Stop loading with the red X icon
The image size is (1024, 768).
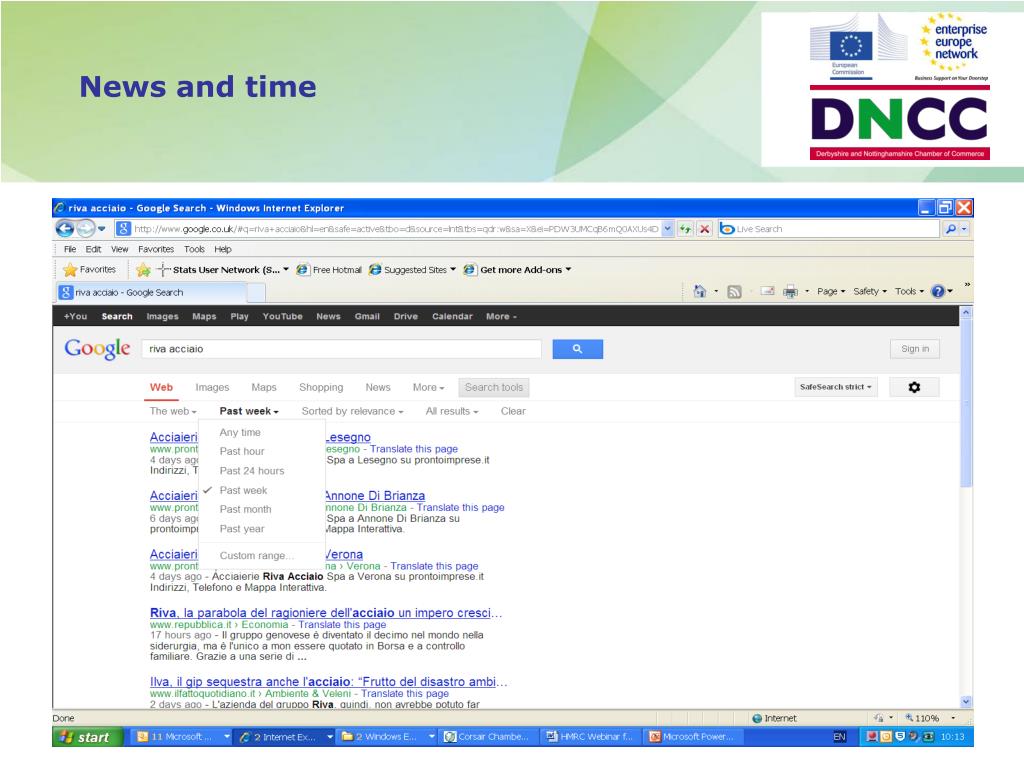pyautogui.click(x=704, y=229)
